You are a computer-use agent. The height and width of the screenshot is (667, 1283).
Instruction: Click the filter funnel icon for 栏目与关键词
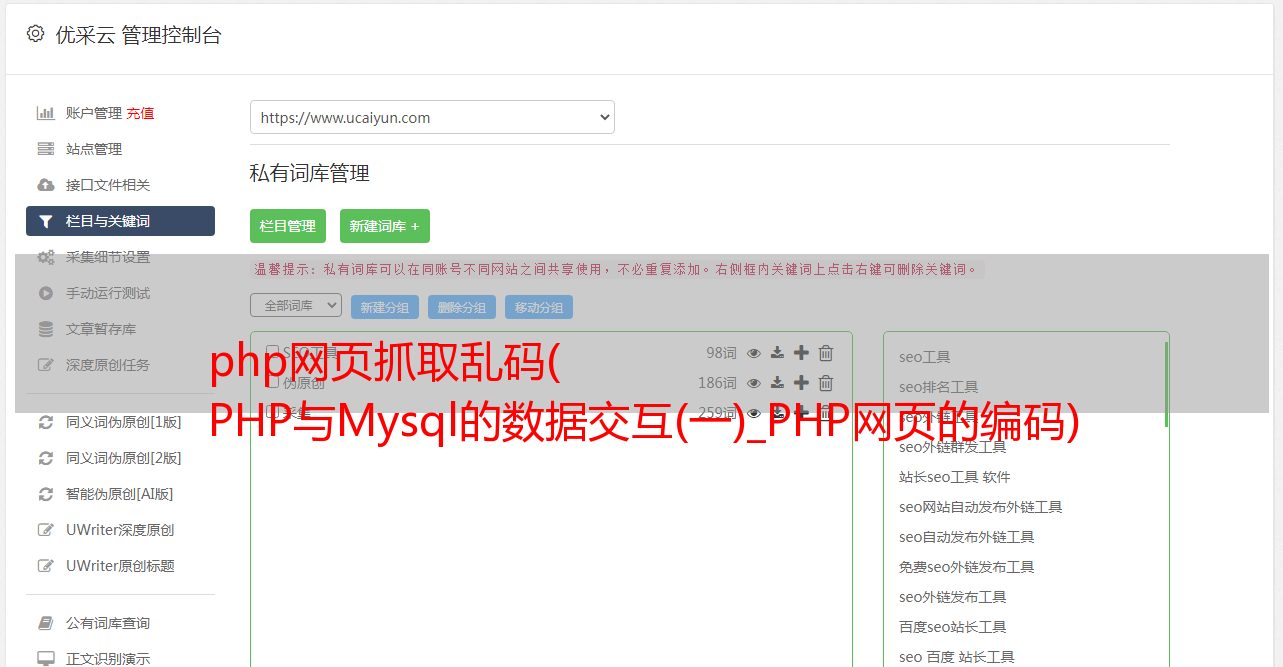pos(46,221)
